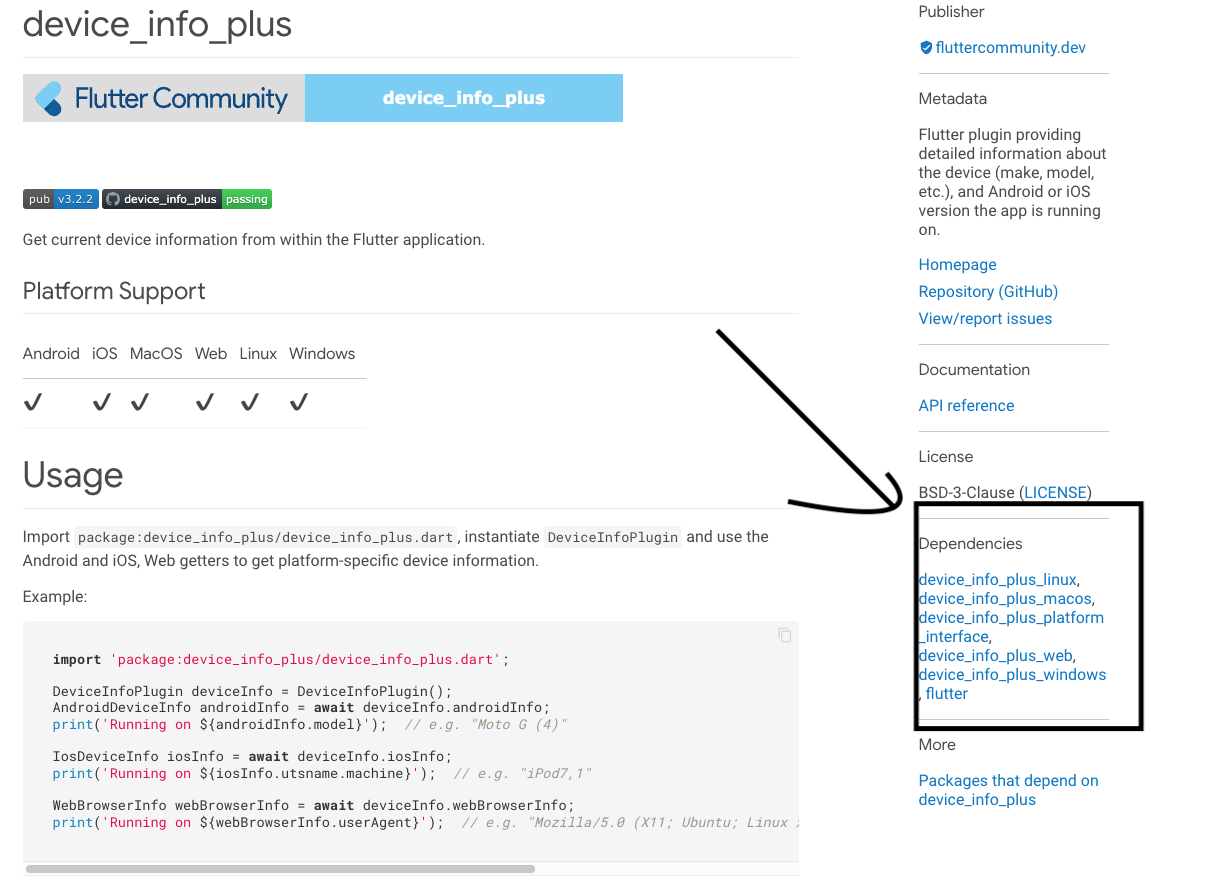Click the MacOS column header
The width and height of the screenshot is (1205, 883).
point(156,353)
